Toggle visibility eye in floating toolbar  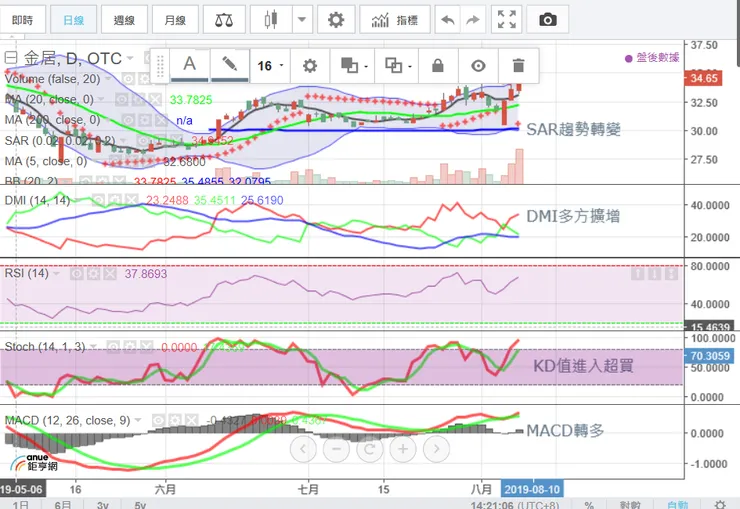478,66
